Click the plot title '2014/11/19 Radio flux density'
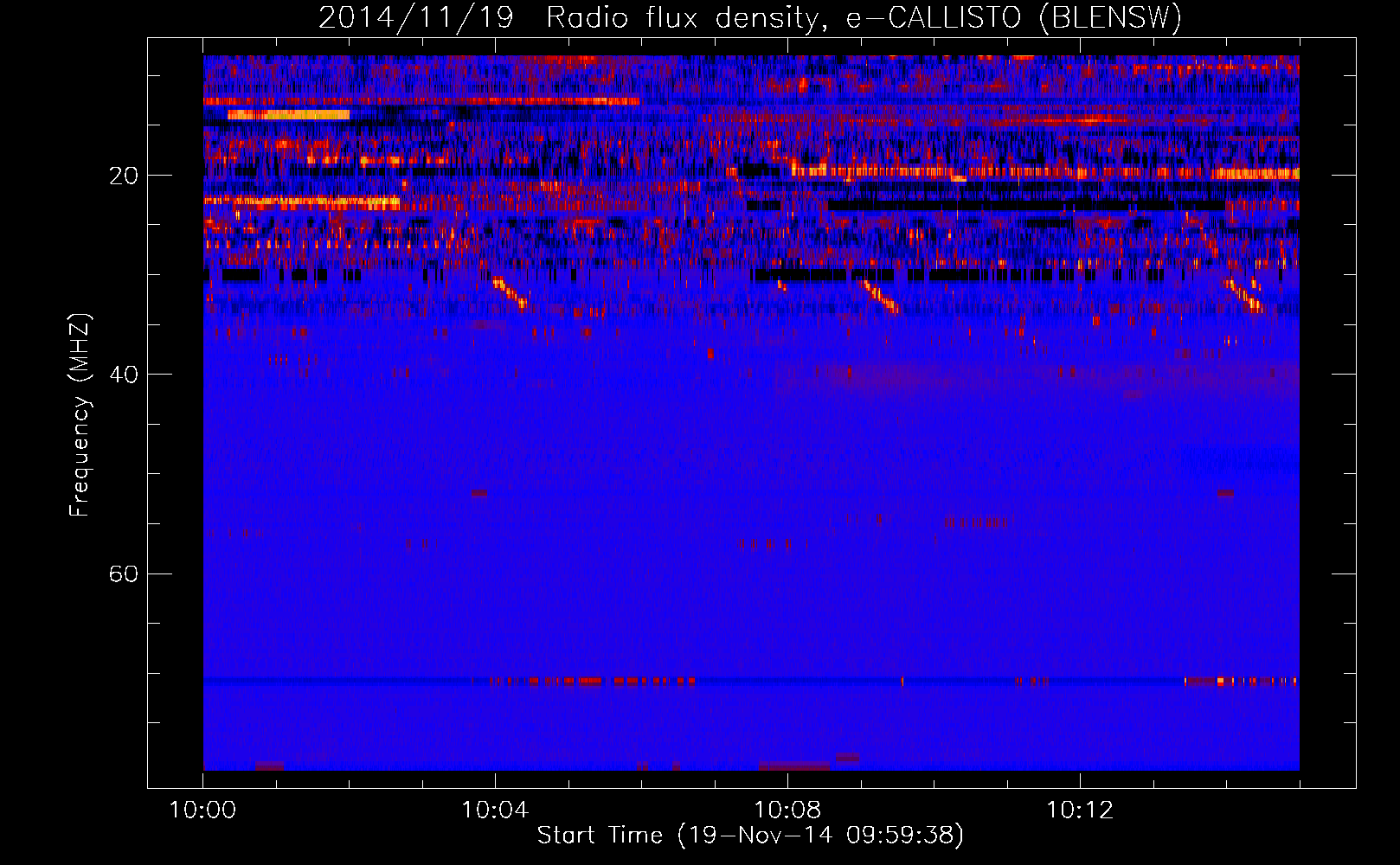The width and height of the screenshot is (1400, 865). (749, 17)
